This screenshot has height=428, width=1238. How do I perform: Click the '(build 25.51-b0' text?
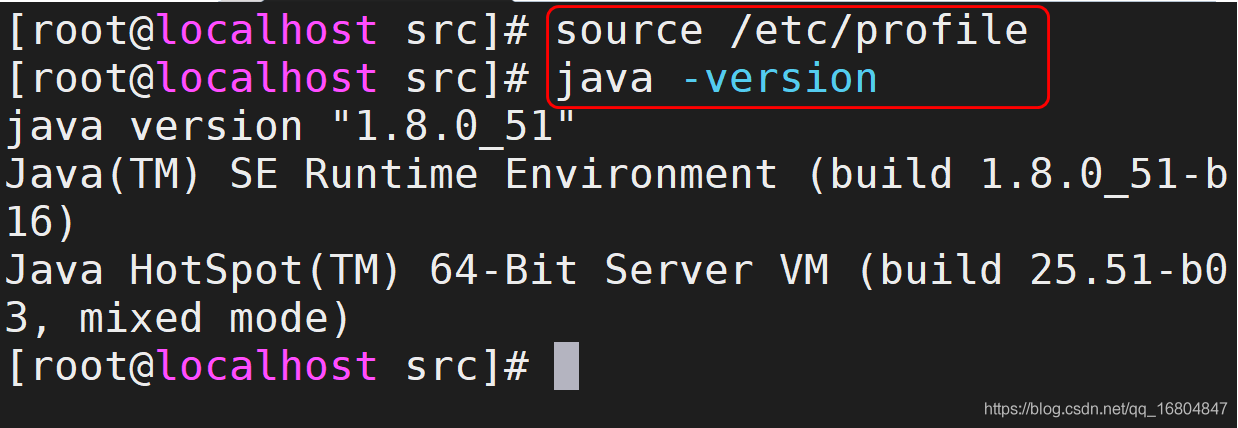[1042, 271]
